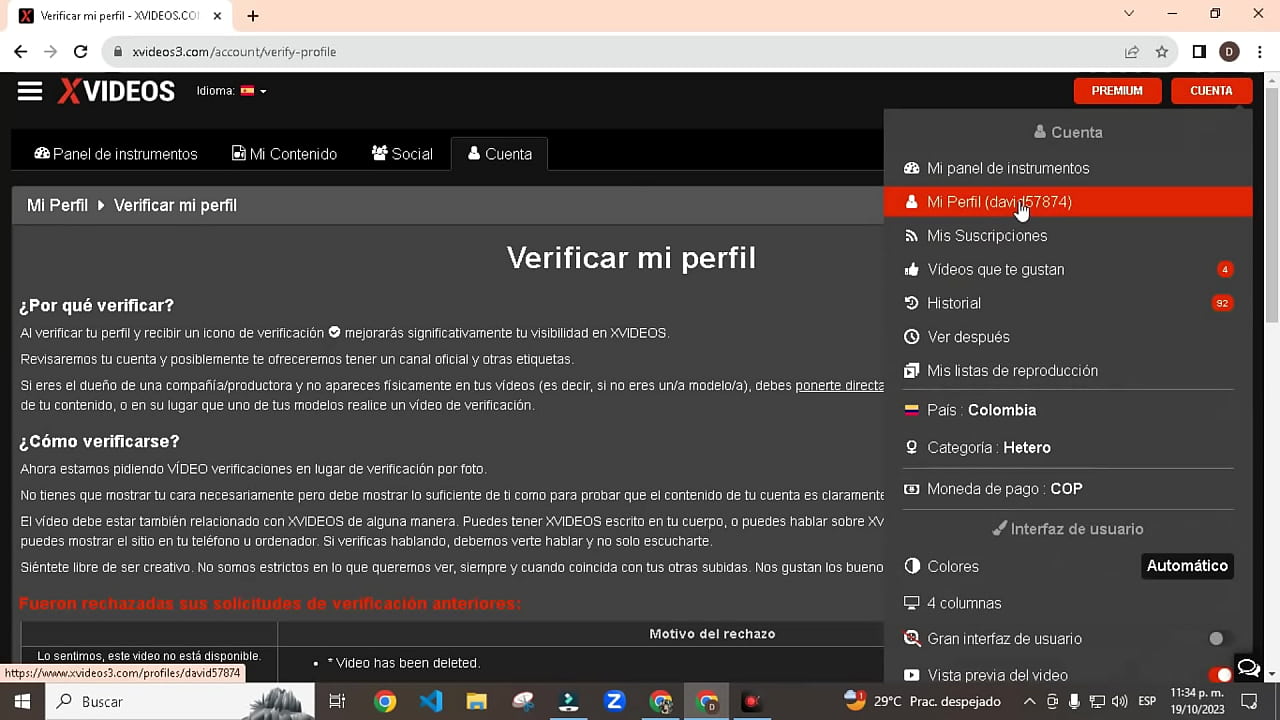The width and height of the screenshot is (1280, 720).
Task: Open the volume control icon
Action: click(1119, 702)
